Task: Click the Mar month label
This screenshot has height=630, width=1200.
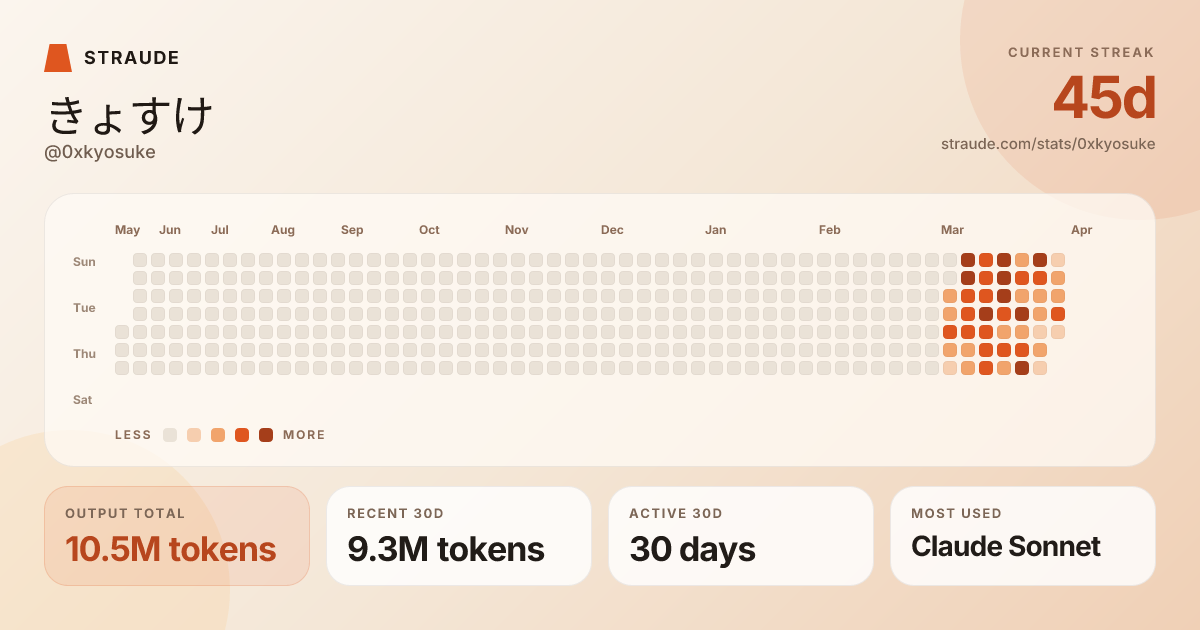Action: (952, 230)
